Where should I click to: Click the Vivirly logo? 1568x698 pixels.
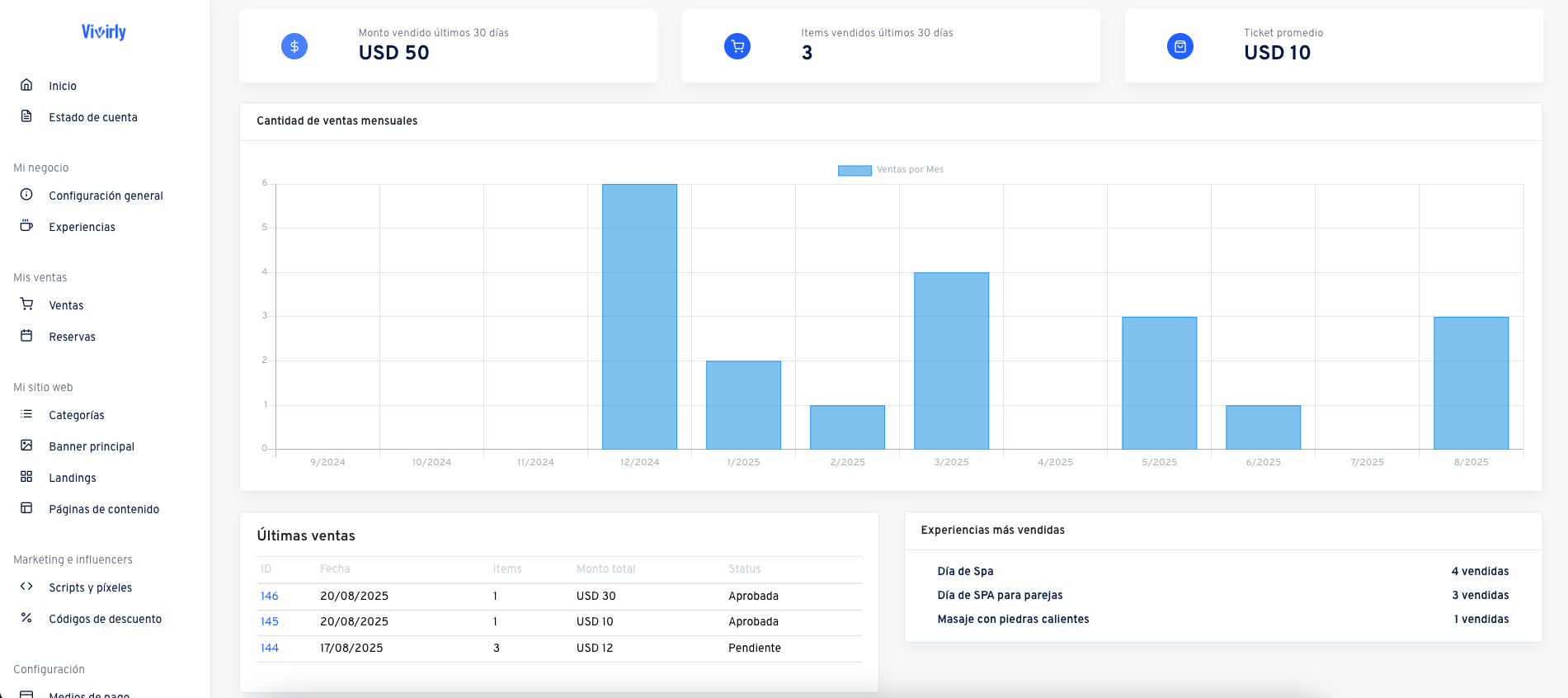coord(104,32)
